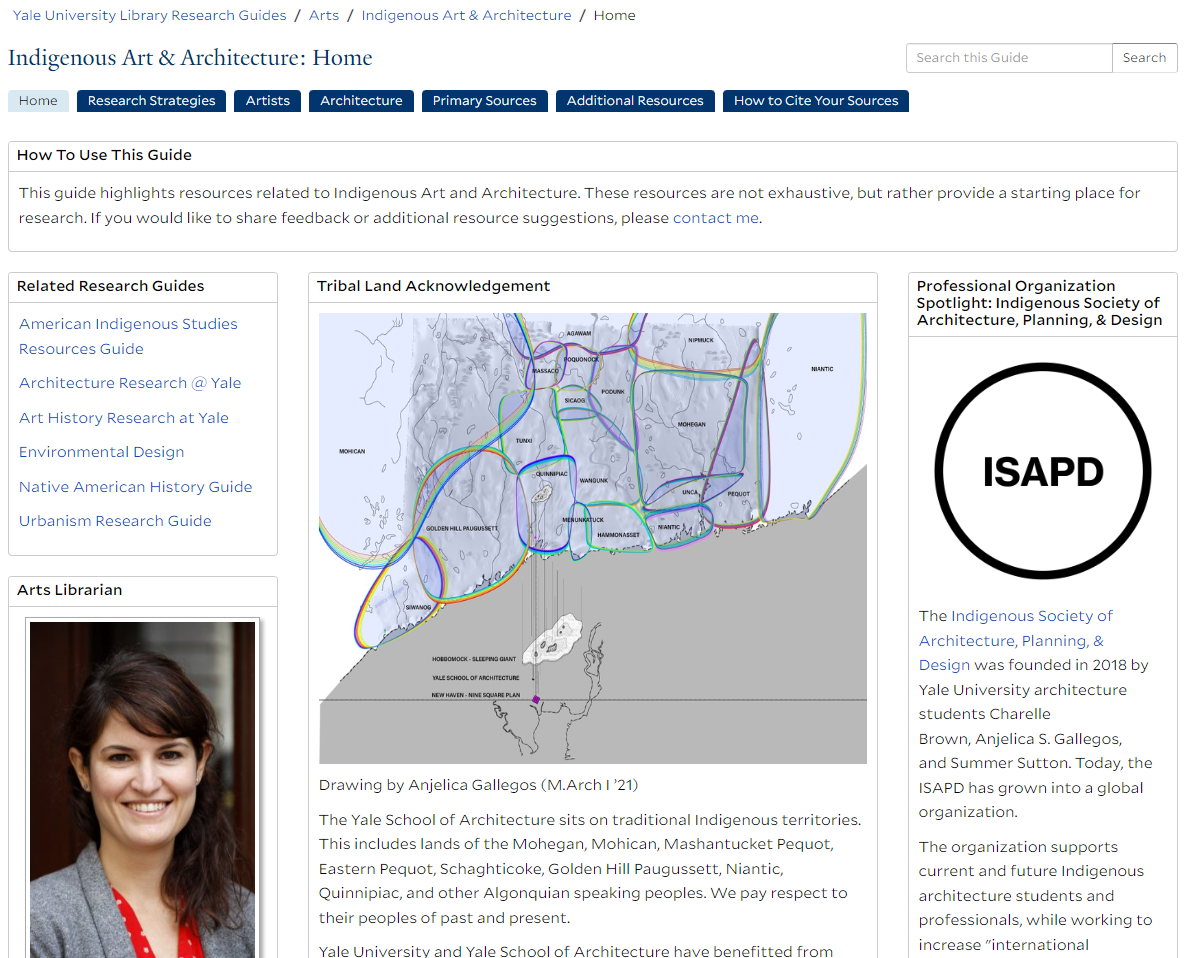Click the Drawing by Anjelica Gallegos caption
Image resolution: width=1187 pixels, height=958 pixels.
[x=478, y=785]
